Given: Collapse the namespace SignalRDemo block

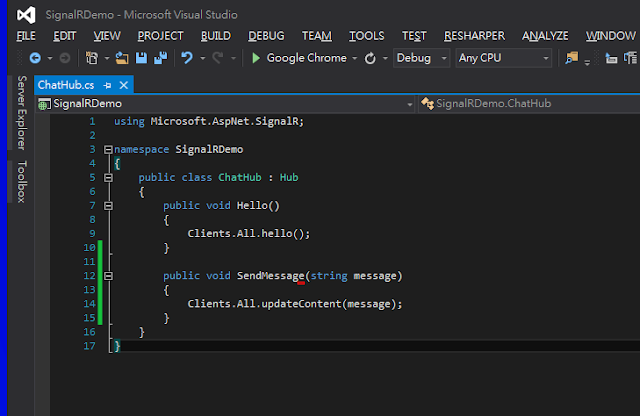Looking at the screenshot, I should coord(108,150).
